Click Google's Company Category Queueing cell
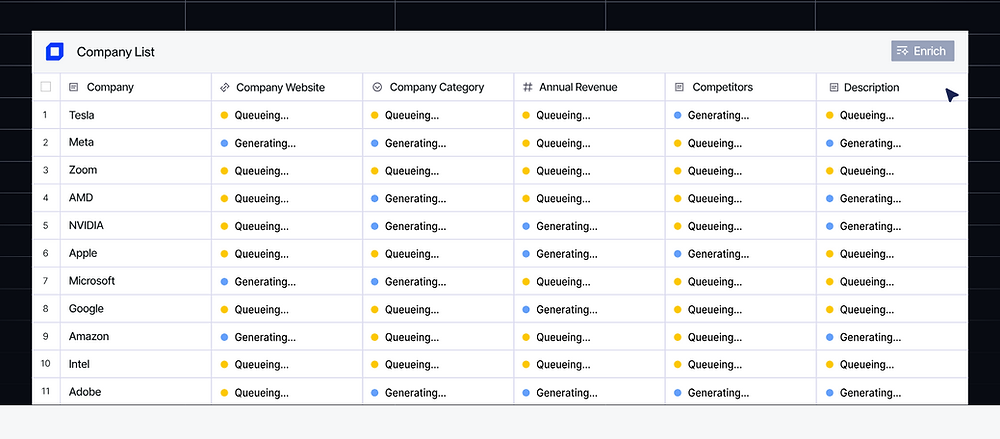Image resolution: width=1000 pixels, height=439 pixels. pyautogui.click(x=438, y=309)
